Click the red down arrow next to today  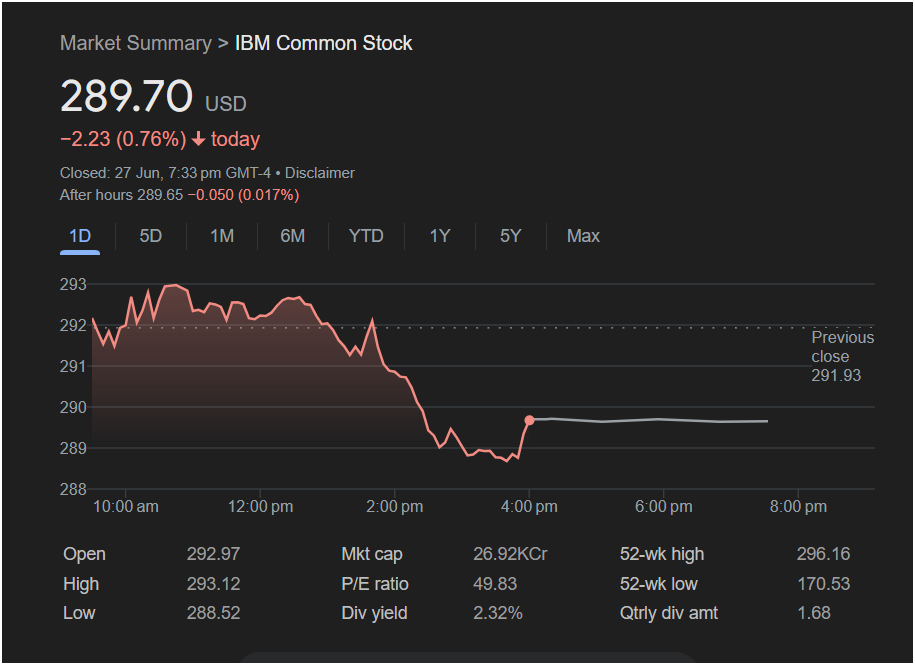pos(198,139)
